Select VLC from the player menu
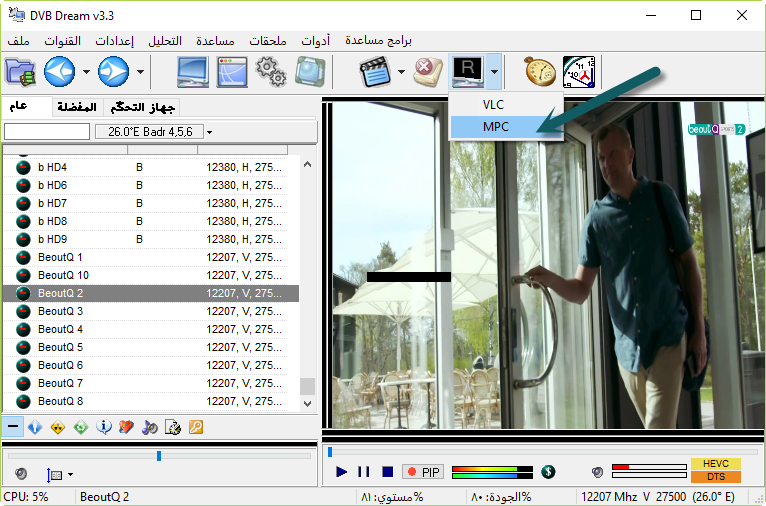This screenshot has width=766, height=506. point(493,104)
